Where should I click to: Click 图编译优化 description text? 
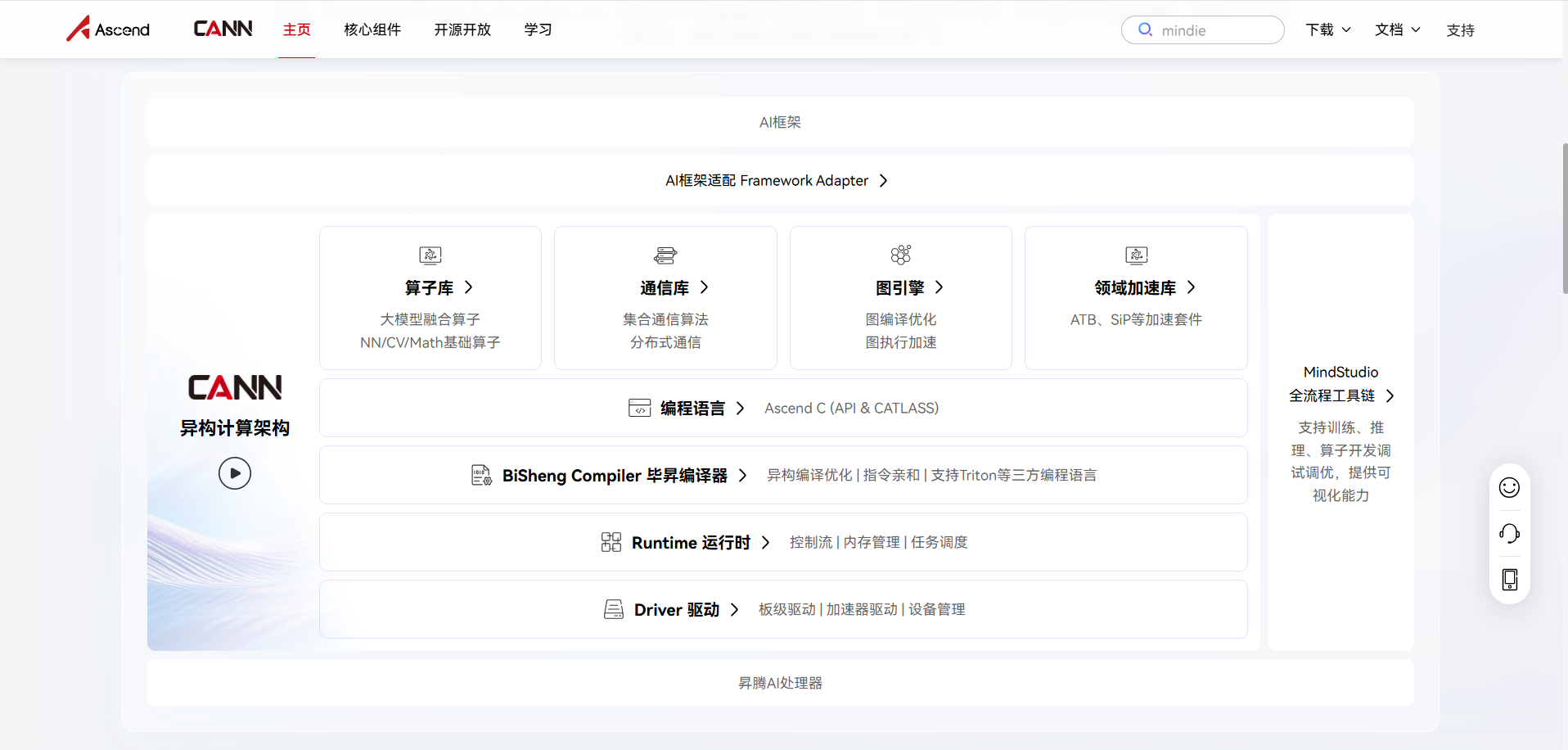tap(901, 319)
